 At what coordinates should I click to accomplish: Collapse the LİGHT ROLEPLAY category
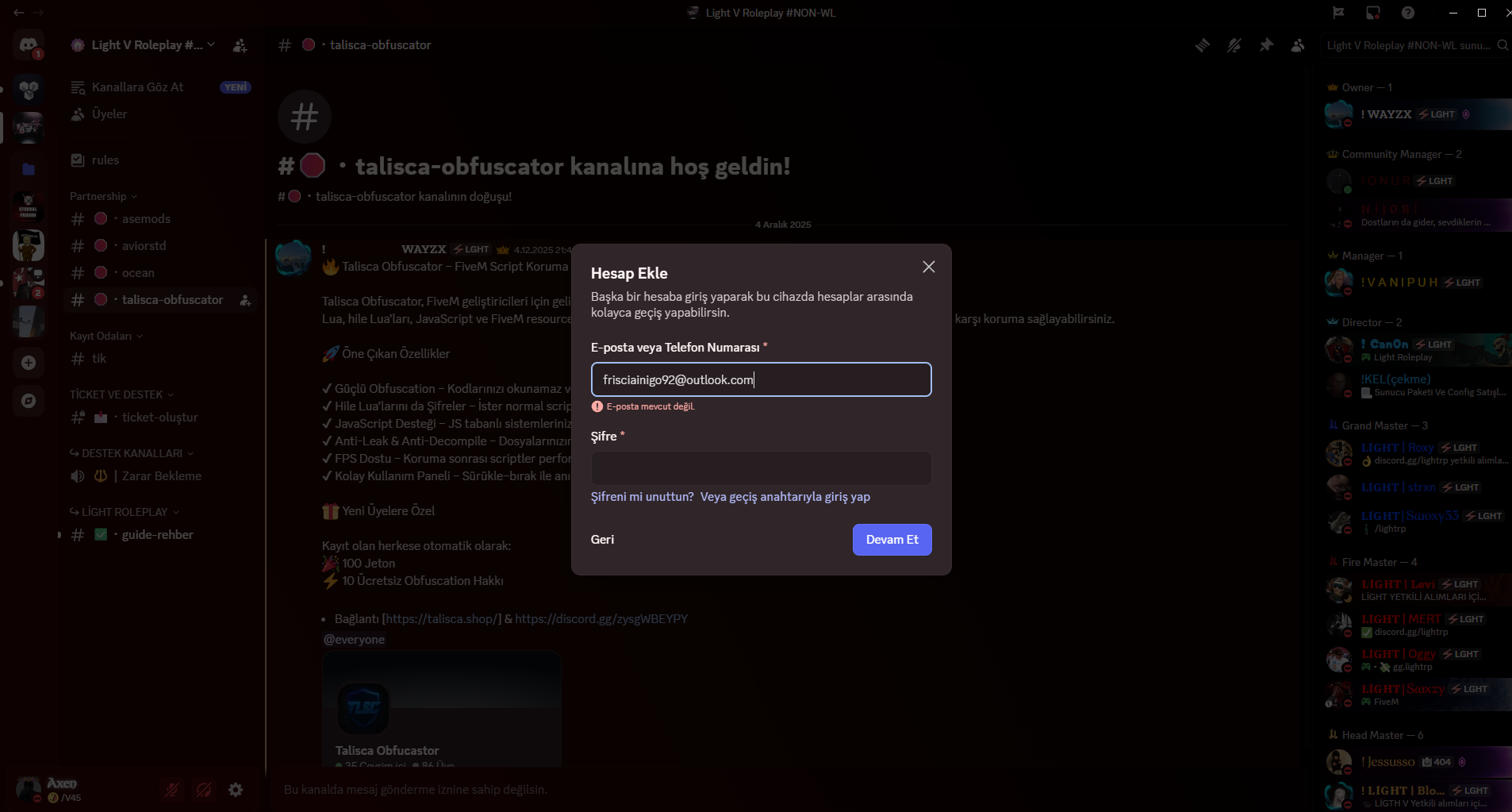pos(125,512)
